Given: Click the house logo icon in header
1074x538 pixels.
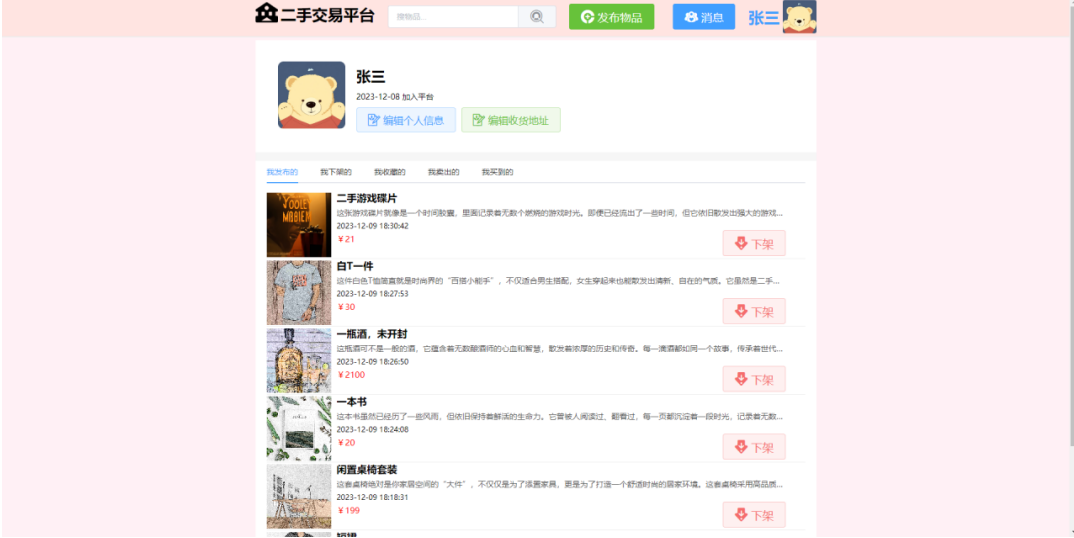Looking at the screenshot, I should click(x=266, y=13).
